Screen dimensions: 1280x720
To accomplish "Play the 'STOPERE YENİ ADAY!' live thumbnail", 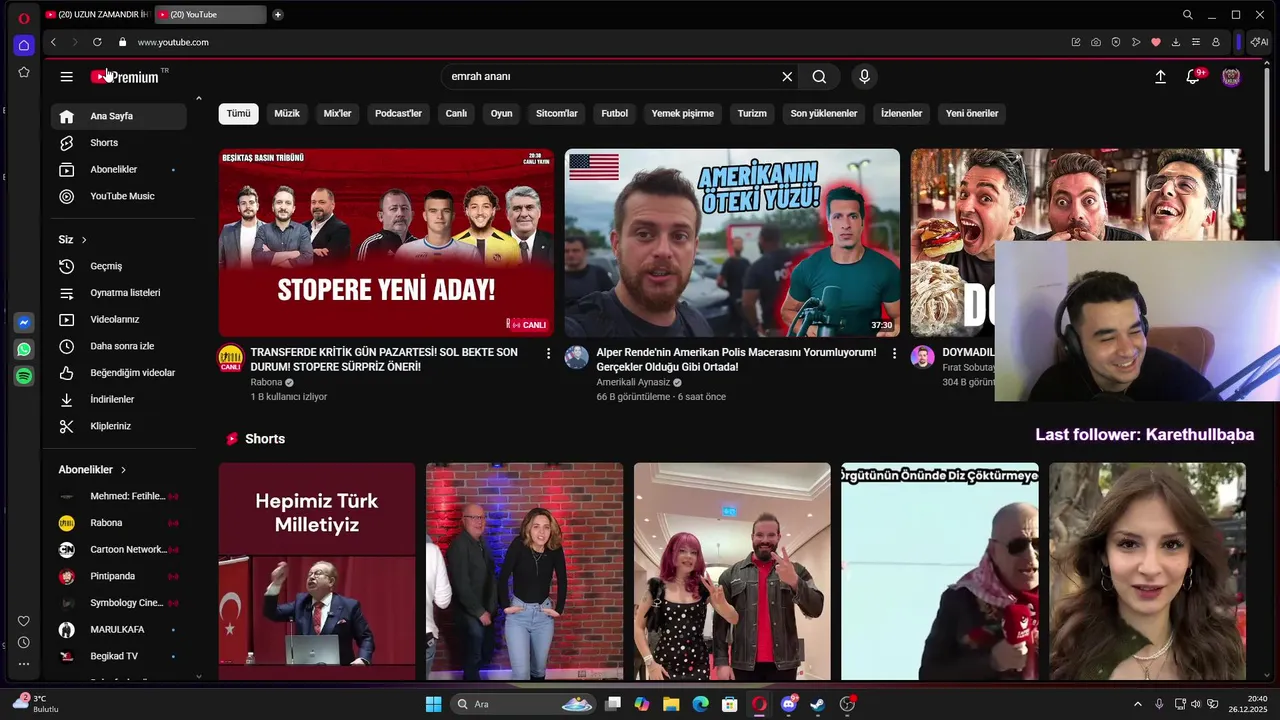I will pyautogui.click(x=386, y=243).
